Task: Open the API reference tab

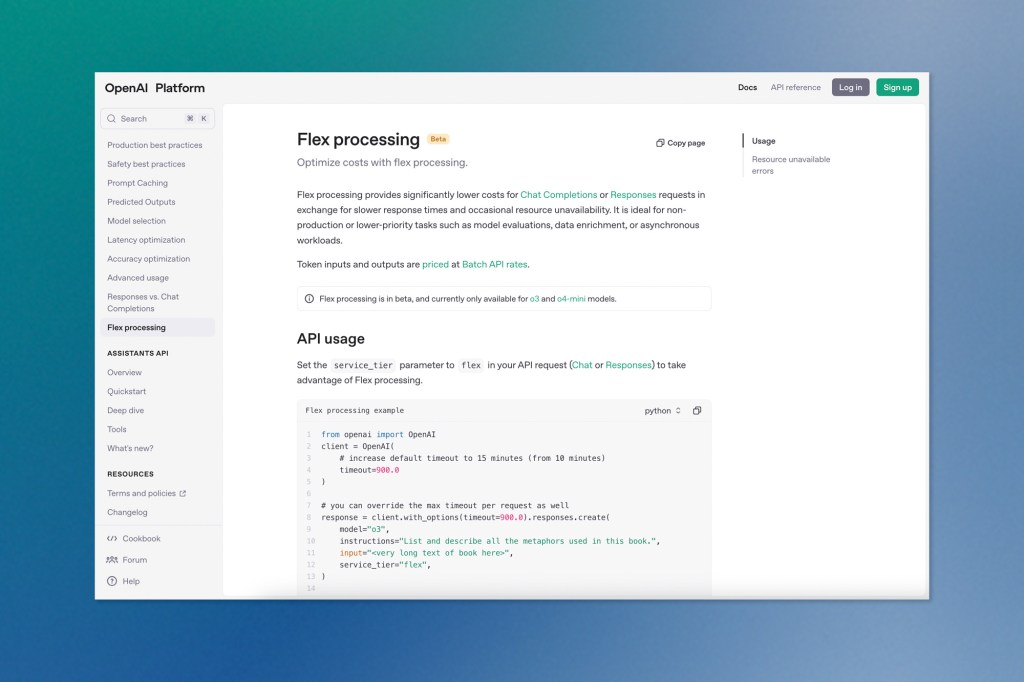Action: click(x=795, y=88)
